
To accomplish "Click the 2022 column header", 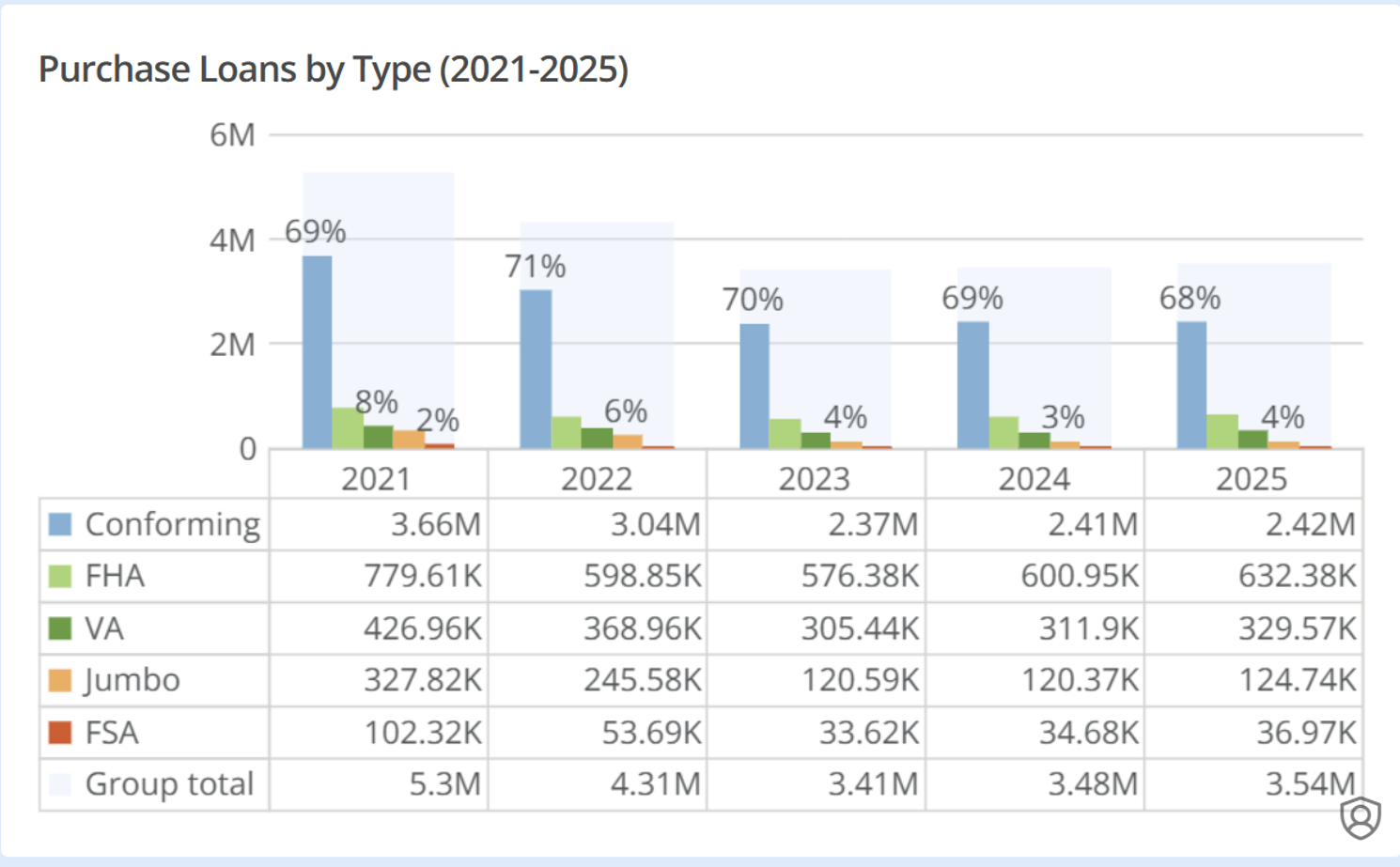I will click(x=597, y=479).
